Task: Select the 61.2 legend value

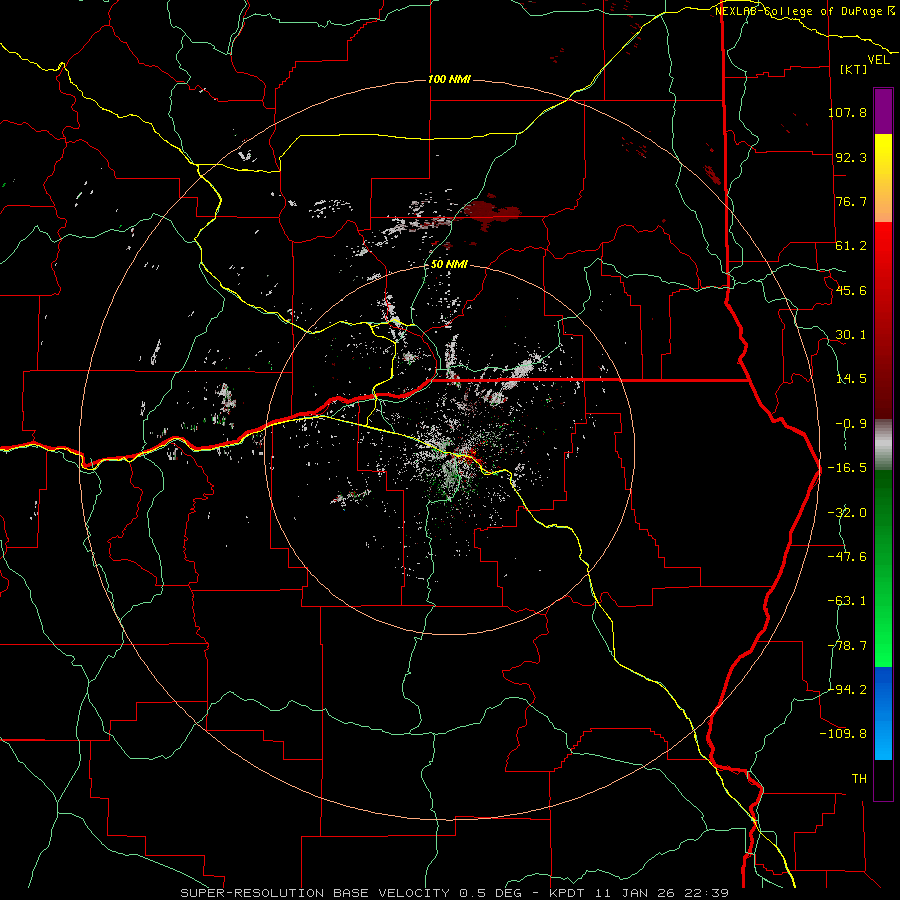Action: coord(851,246)
